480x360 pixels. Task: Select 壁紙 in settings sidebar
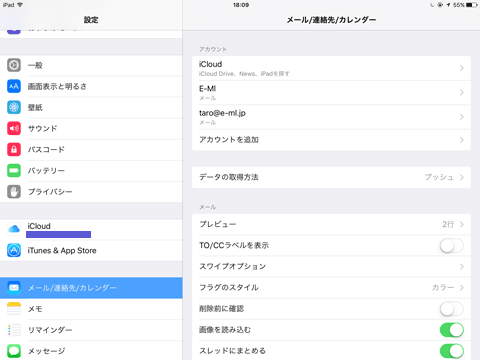(x=91, y=107)
